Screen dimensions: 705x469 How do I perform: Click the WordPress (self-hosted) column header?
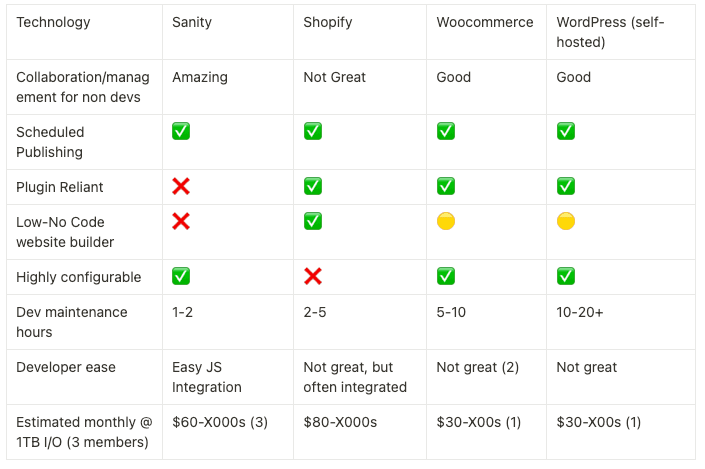click(610, 32)
